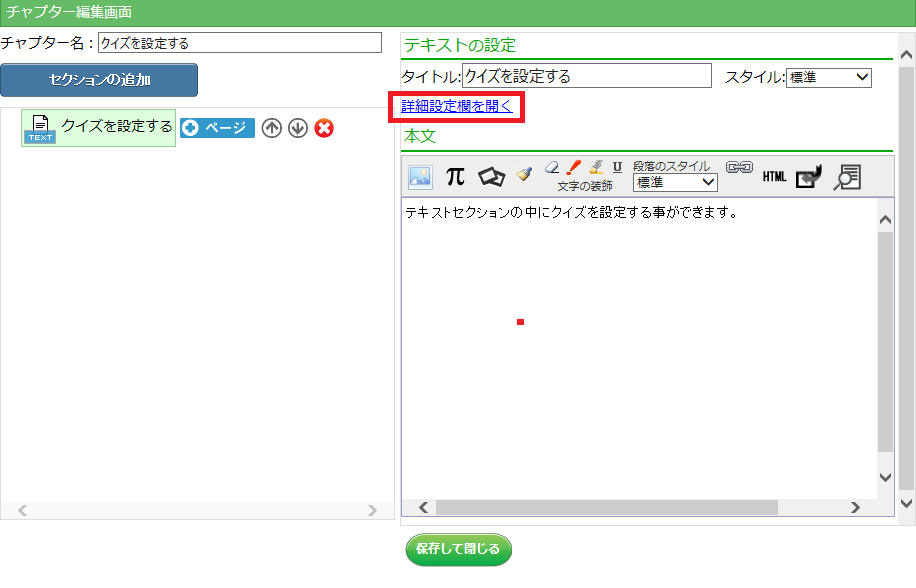Click editor vertical scrollbar down arrow
The height and width of the screenshot is (588, 916).
pyautogui.click(x=885, y=477)
